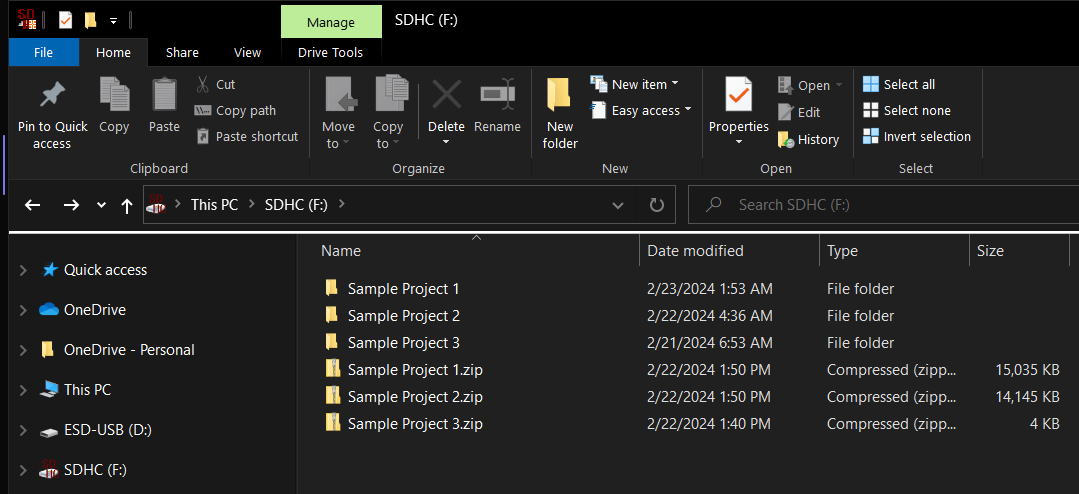Click the Pin to Quick access icon

(52, 96)
